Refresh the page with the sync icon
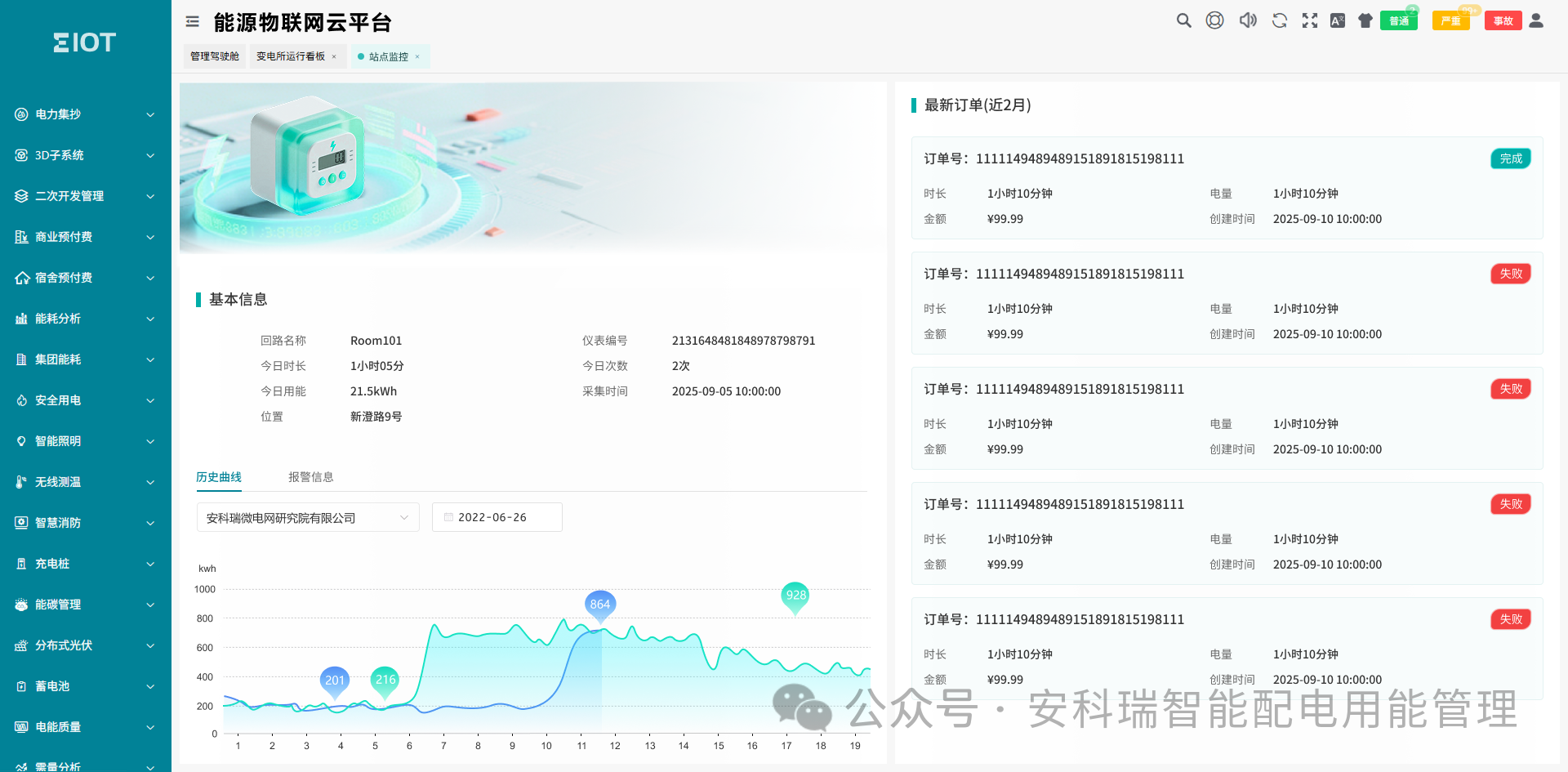This screenshot has height=772, width=1568. coord(1280,20)
